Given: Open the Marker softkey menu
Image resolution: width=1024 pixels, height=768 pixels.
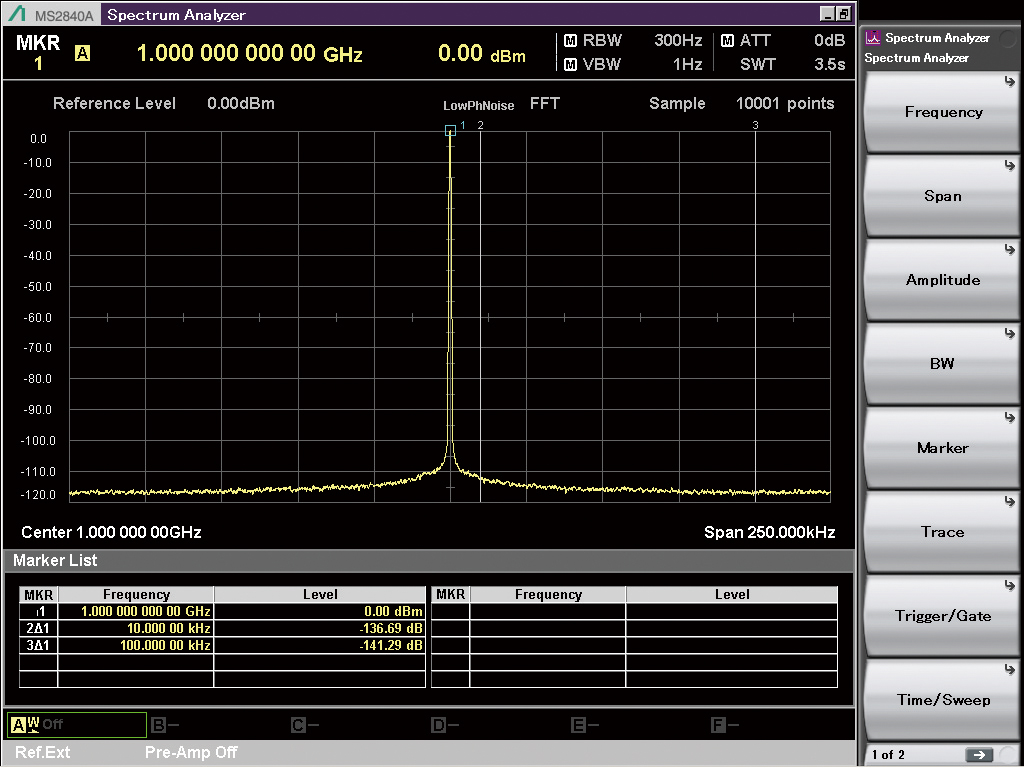Looking at the screenshot, I should coord(943,448).
